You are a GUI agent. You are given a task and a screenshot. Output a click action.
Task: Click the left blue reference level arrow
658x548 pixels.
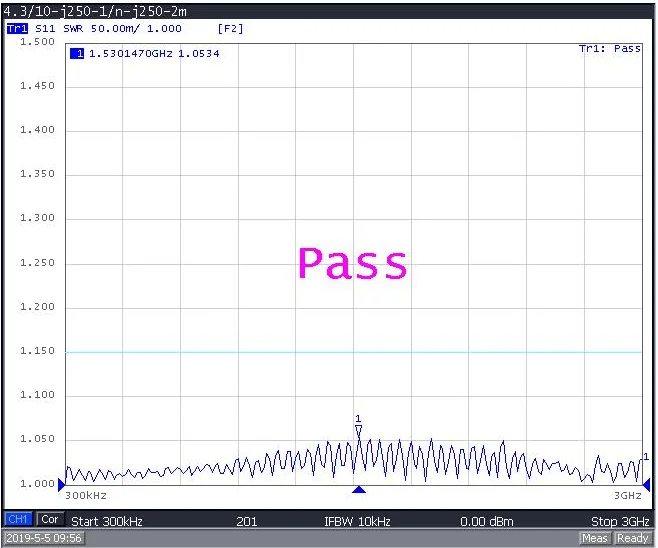[61, 484]
